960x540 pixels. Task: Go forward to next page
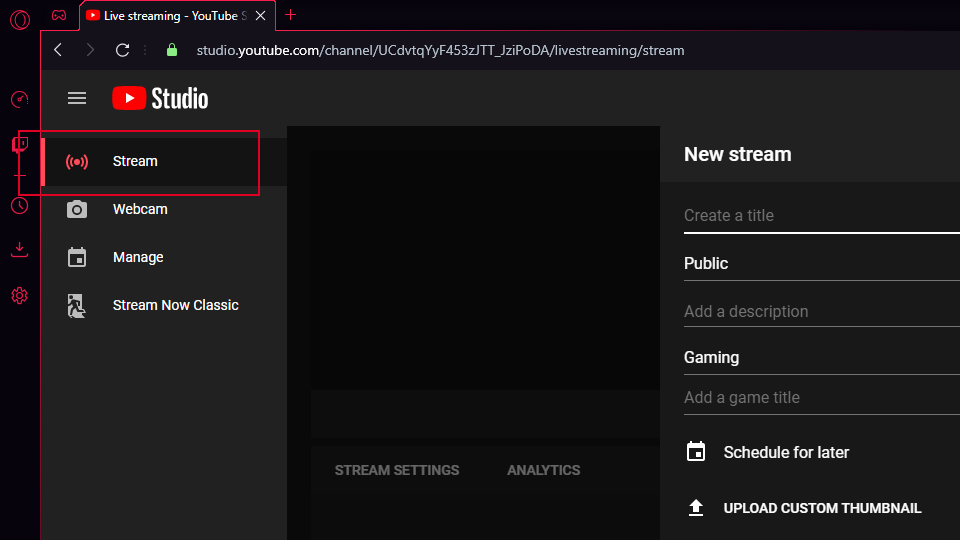90,50
